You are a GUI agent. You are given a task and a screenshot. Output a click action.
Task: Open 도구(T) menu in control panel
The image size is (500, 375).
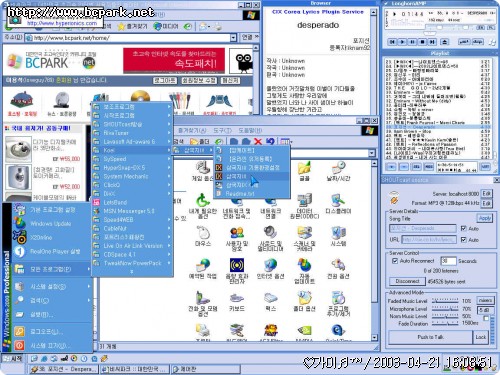tap(223, 130)
